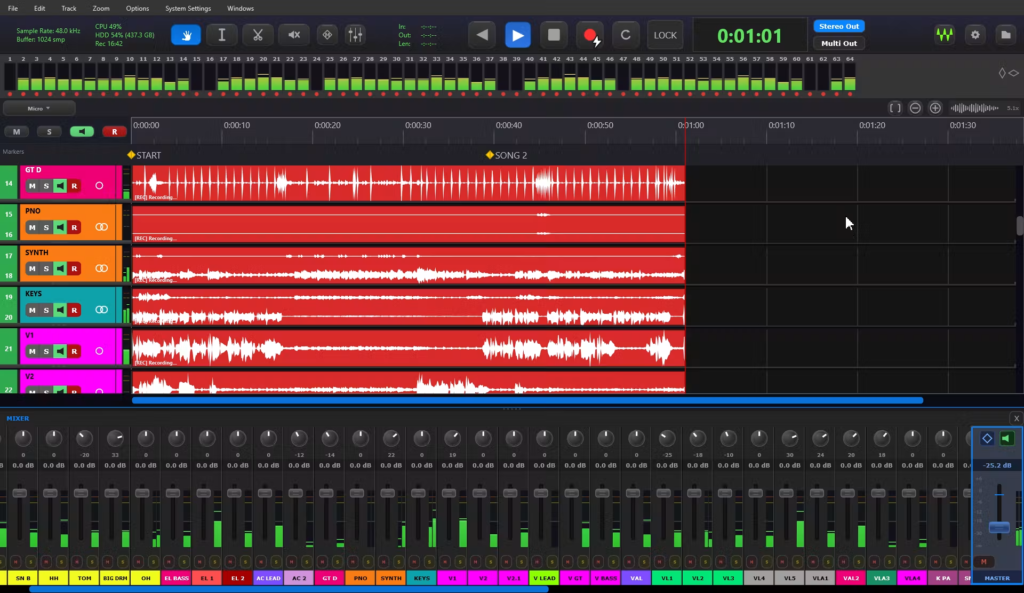
Task: Click the green Waves logo icon
Action: click(x=944, y=35)
